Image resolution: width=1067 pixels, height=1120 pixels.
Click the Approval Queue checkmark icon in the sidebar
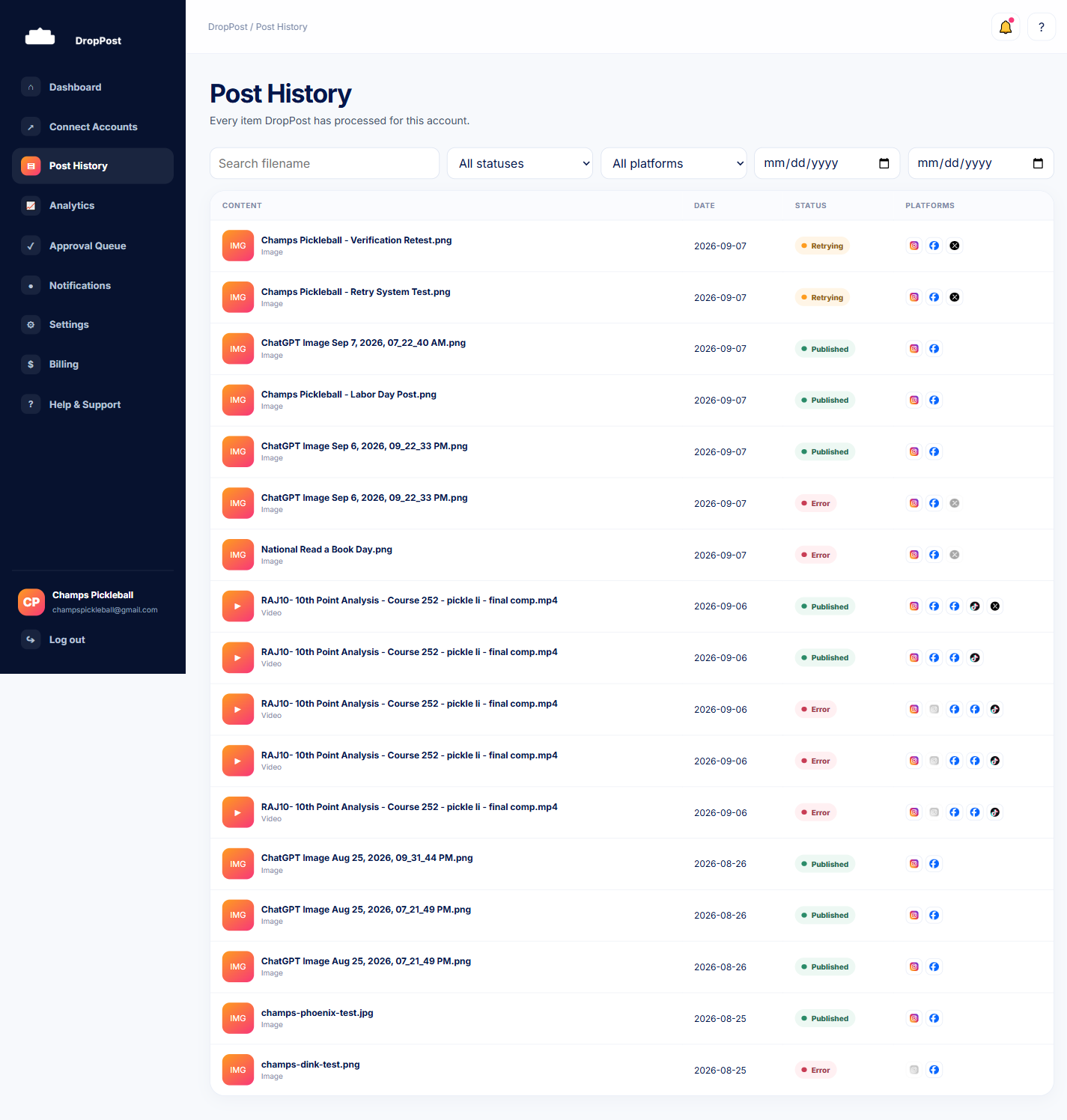pyautogui.click(x=31, y=246)
